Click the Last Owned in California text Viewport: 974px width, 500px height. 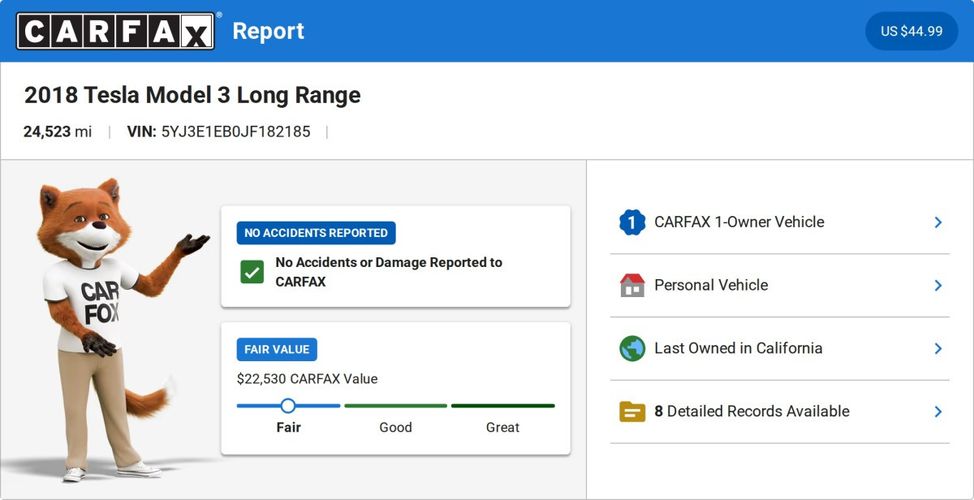point(738,348)
